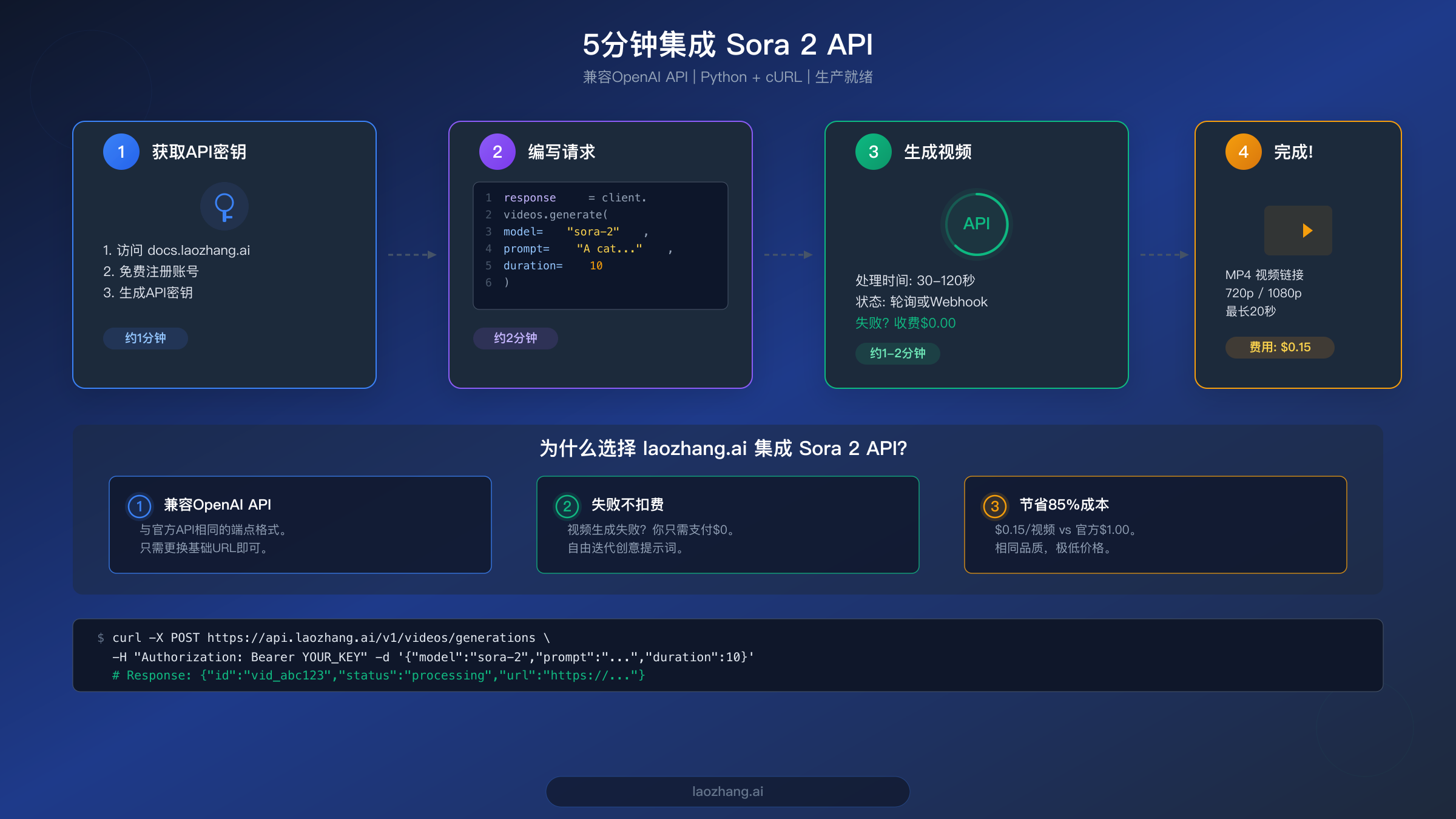Click the video play icon in step 4
The height and width of the screenshot is (819, 1456).
1298,231
